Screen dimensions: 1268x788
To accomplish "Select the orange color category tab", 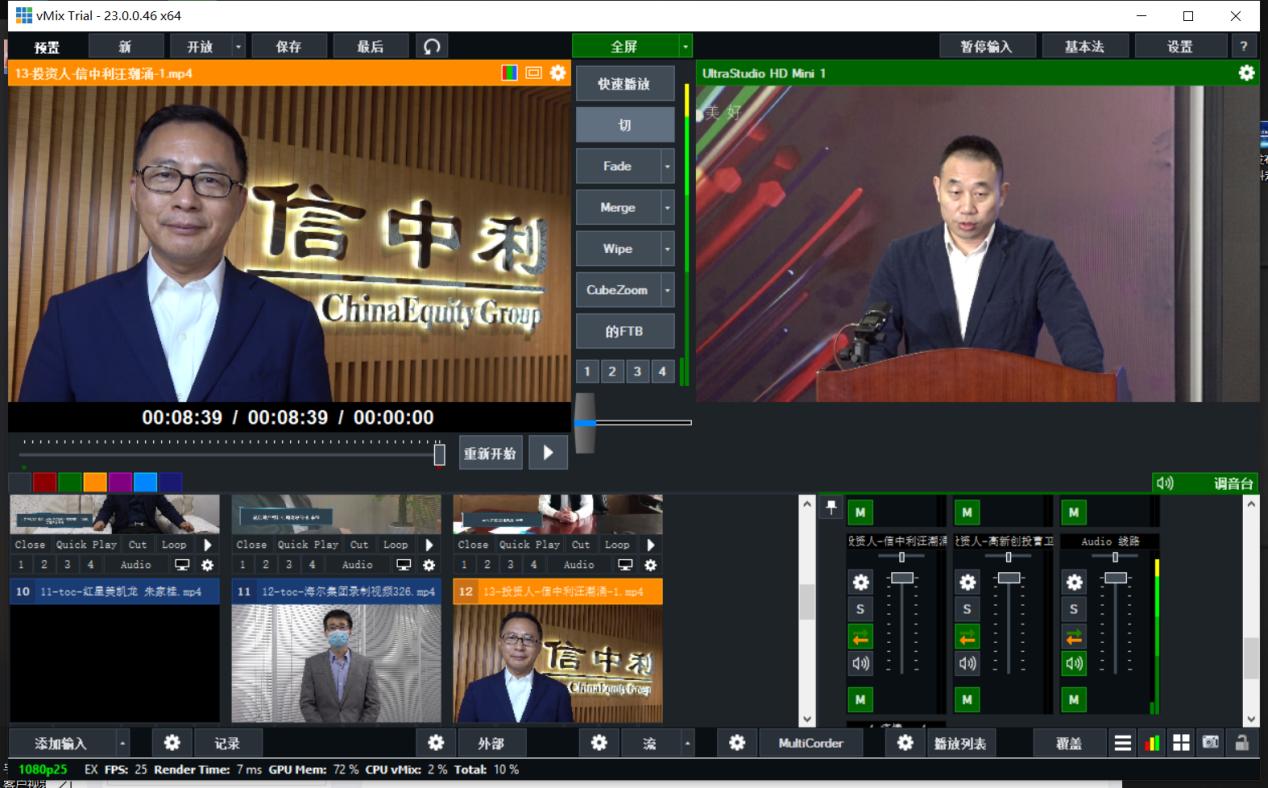I will 95,482.
